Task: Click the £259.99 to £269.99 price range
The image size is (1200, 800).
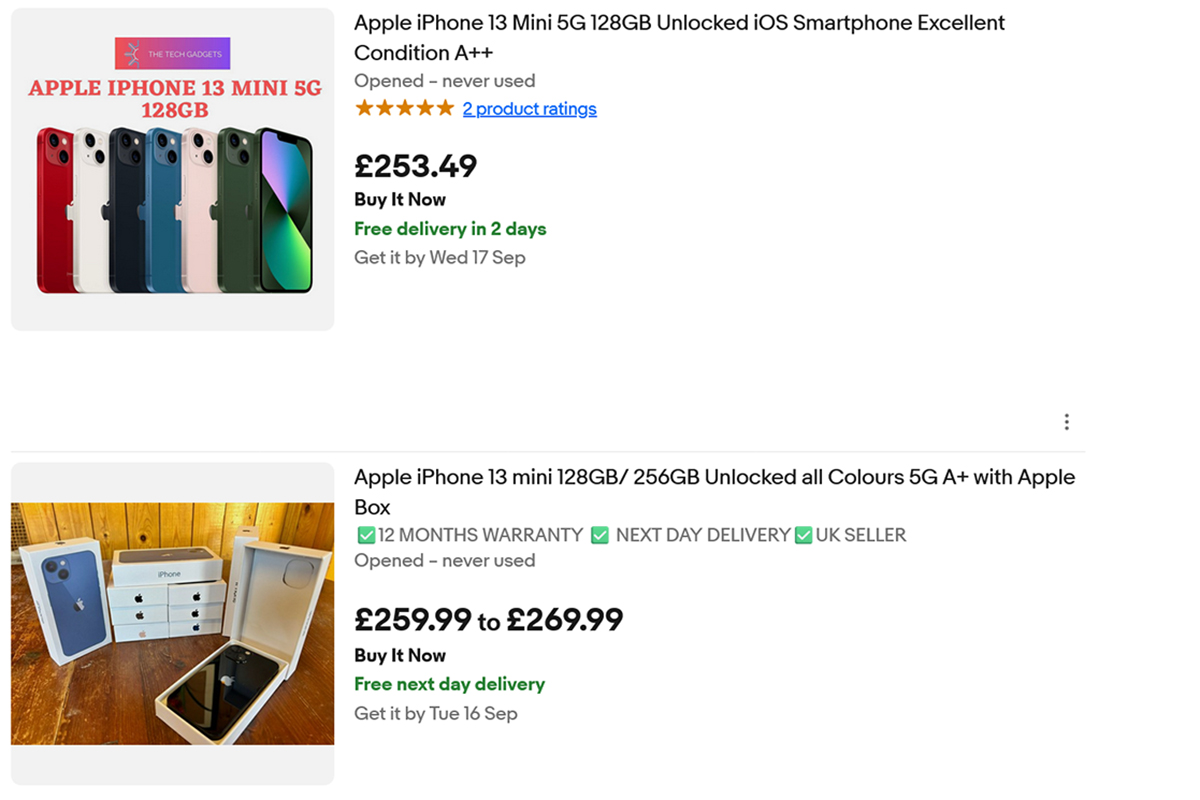Action: (x=488, y=620)
